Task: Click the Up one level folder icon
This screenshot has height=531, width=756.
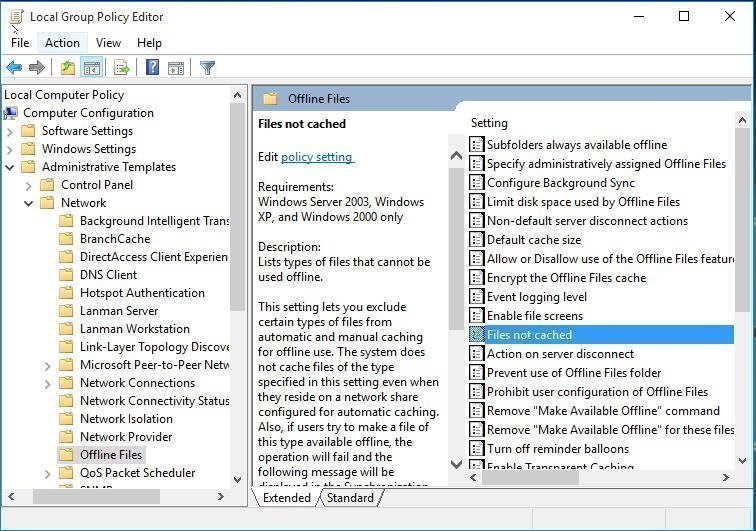Action: click(68, 68)
